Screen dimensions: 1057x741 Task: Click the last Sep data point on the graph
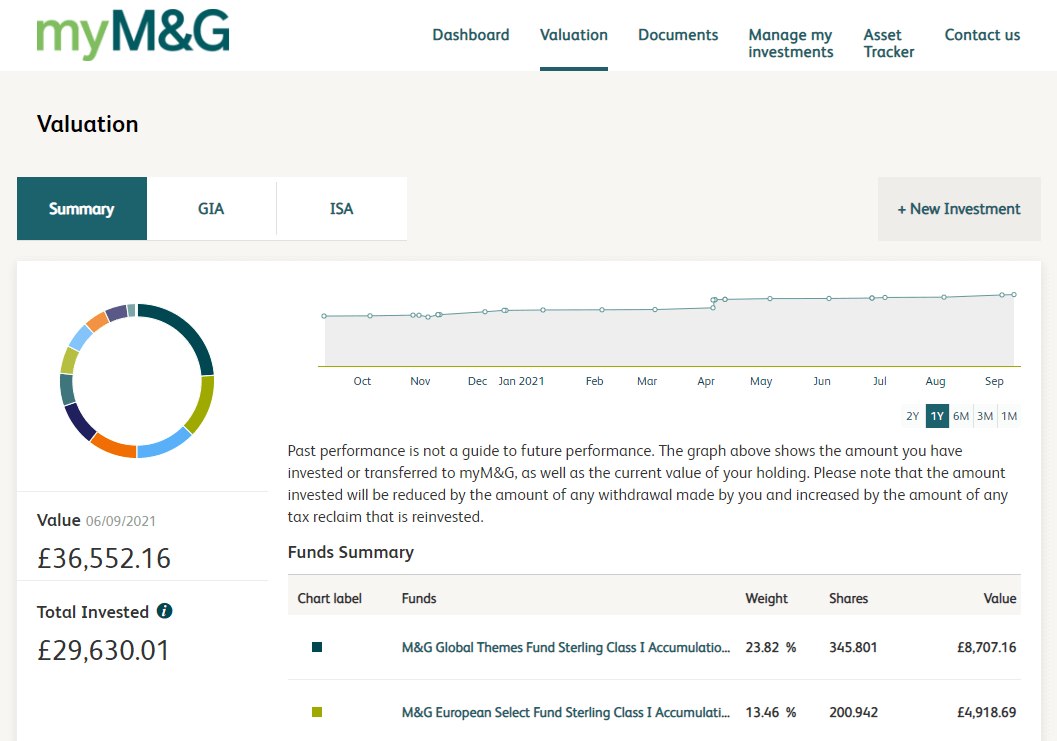coord(1014,295)
